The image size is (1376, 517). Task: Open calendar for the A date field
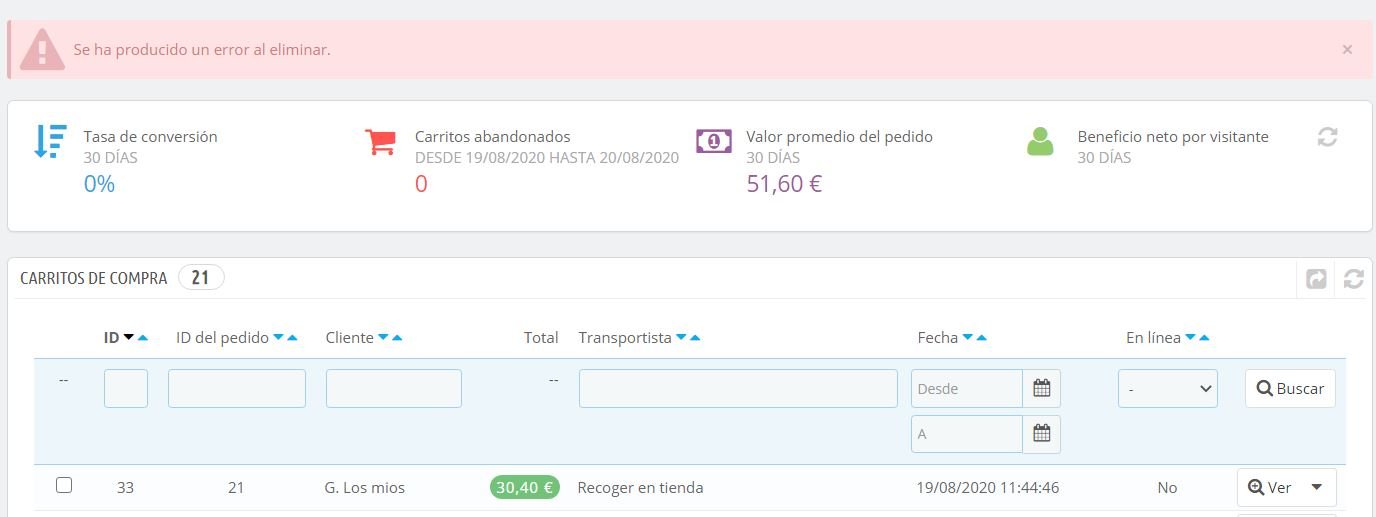tap(1041, 434)
